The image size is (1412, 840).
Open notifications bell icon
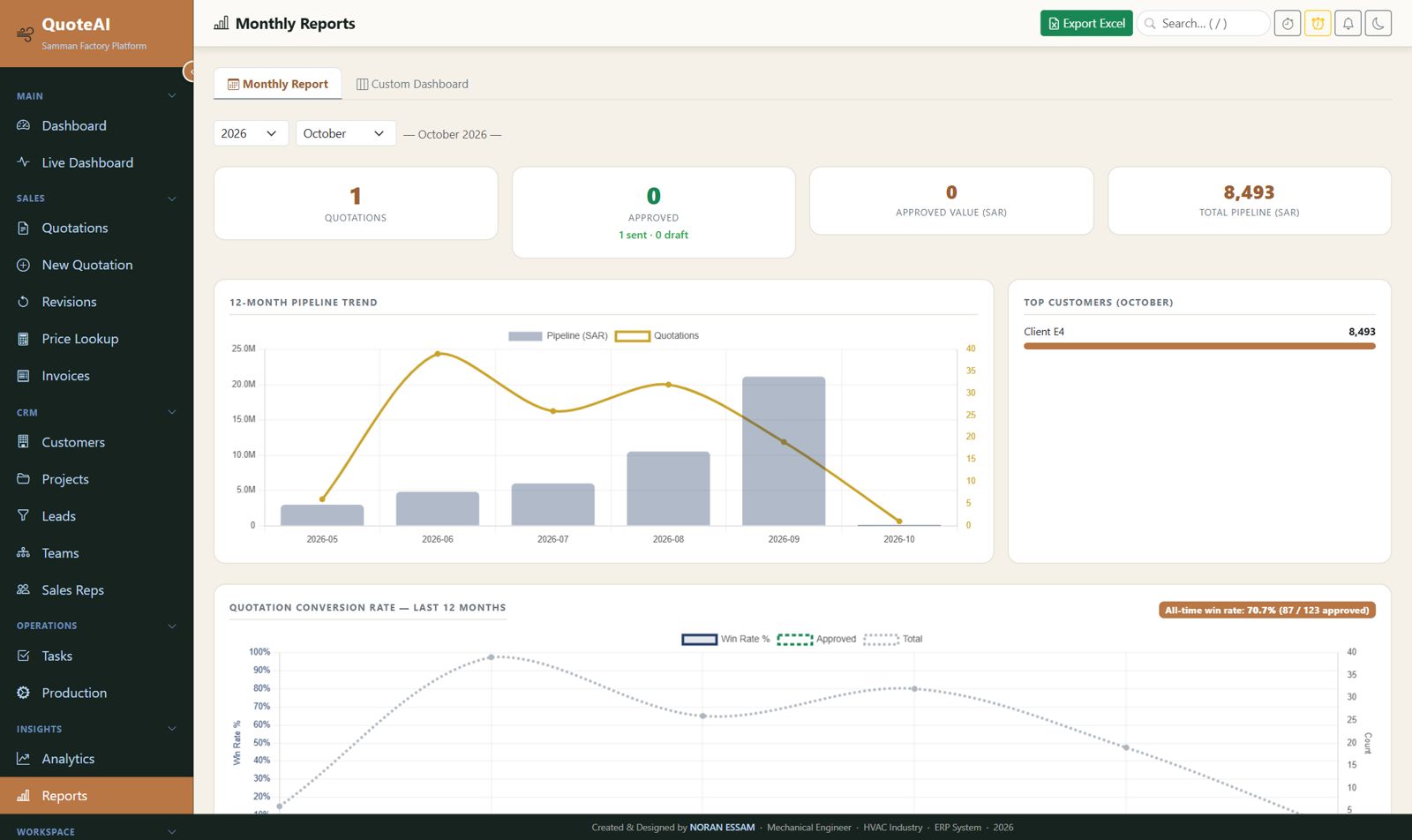(1348, 24)
